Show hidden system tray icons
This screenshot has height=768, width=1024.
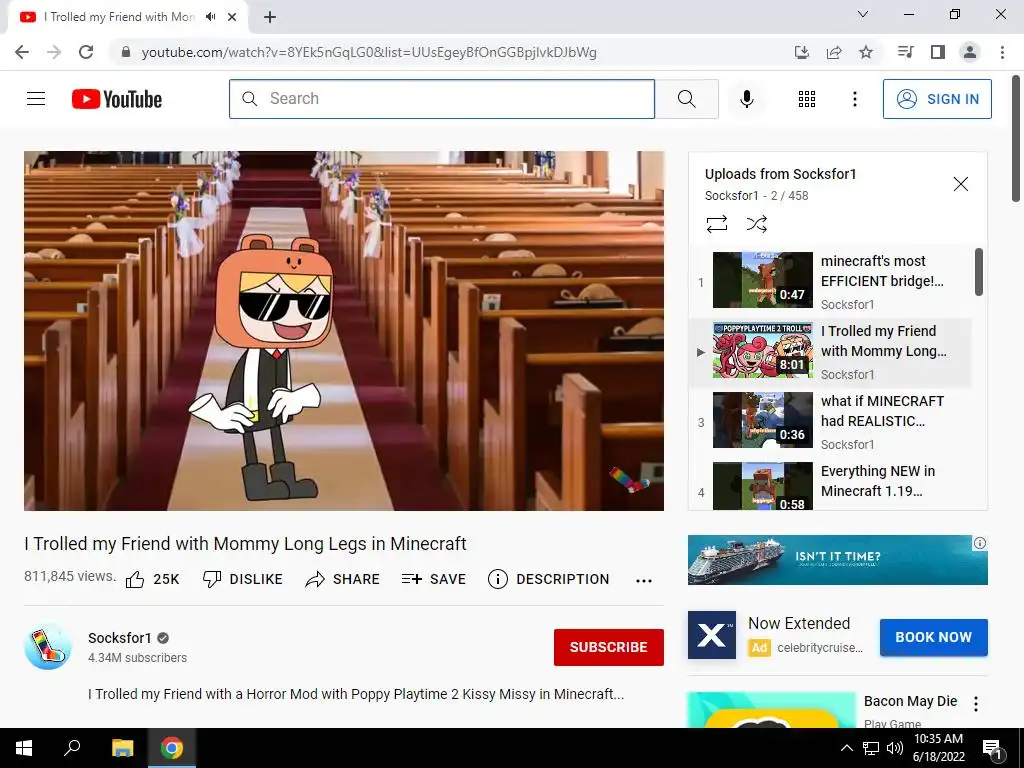(846, 748)
